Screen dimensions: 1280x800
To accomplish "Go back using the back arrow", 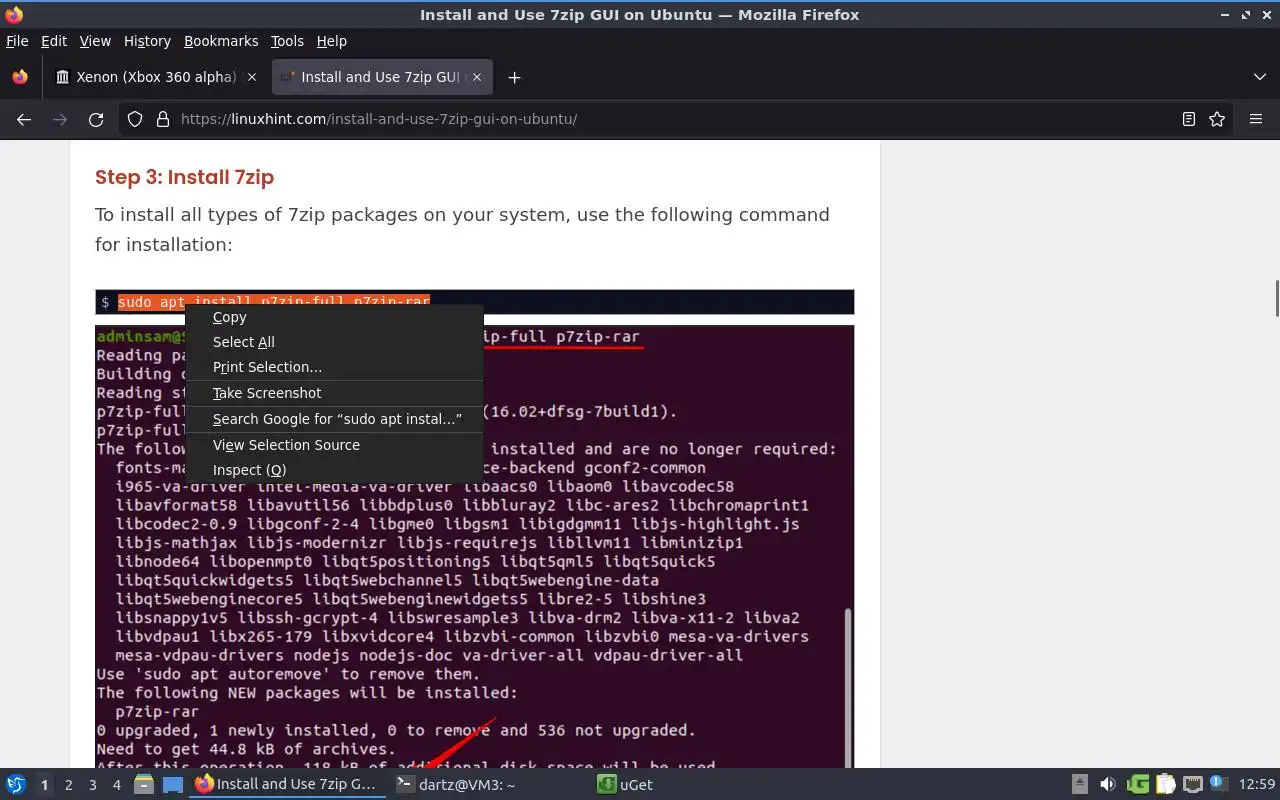I will point(24,119).
